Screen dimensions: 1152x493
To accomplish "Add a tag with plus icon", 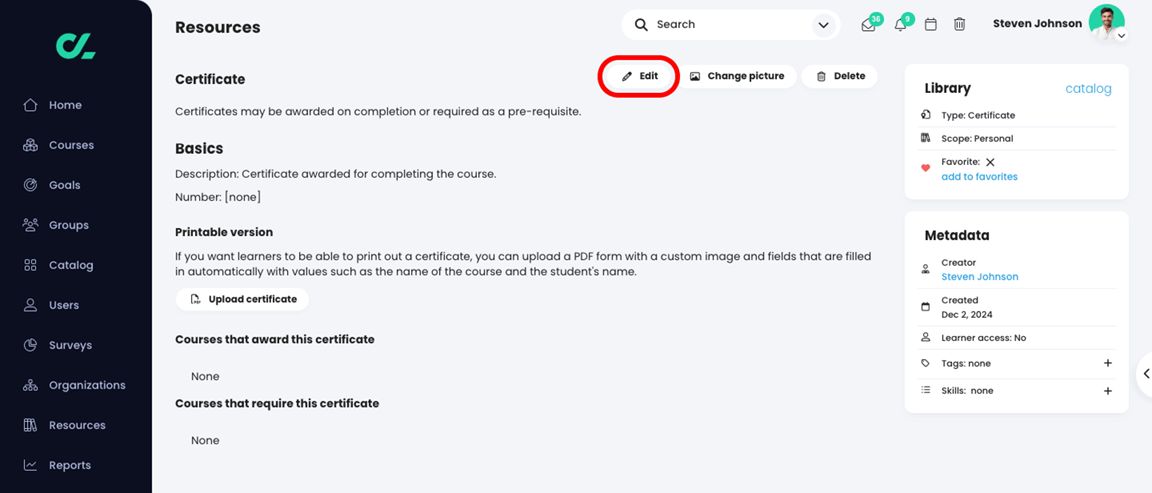I will click(x=1108, y=363).
